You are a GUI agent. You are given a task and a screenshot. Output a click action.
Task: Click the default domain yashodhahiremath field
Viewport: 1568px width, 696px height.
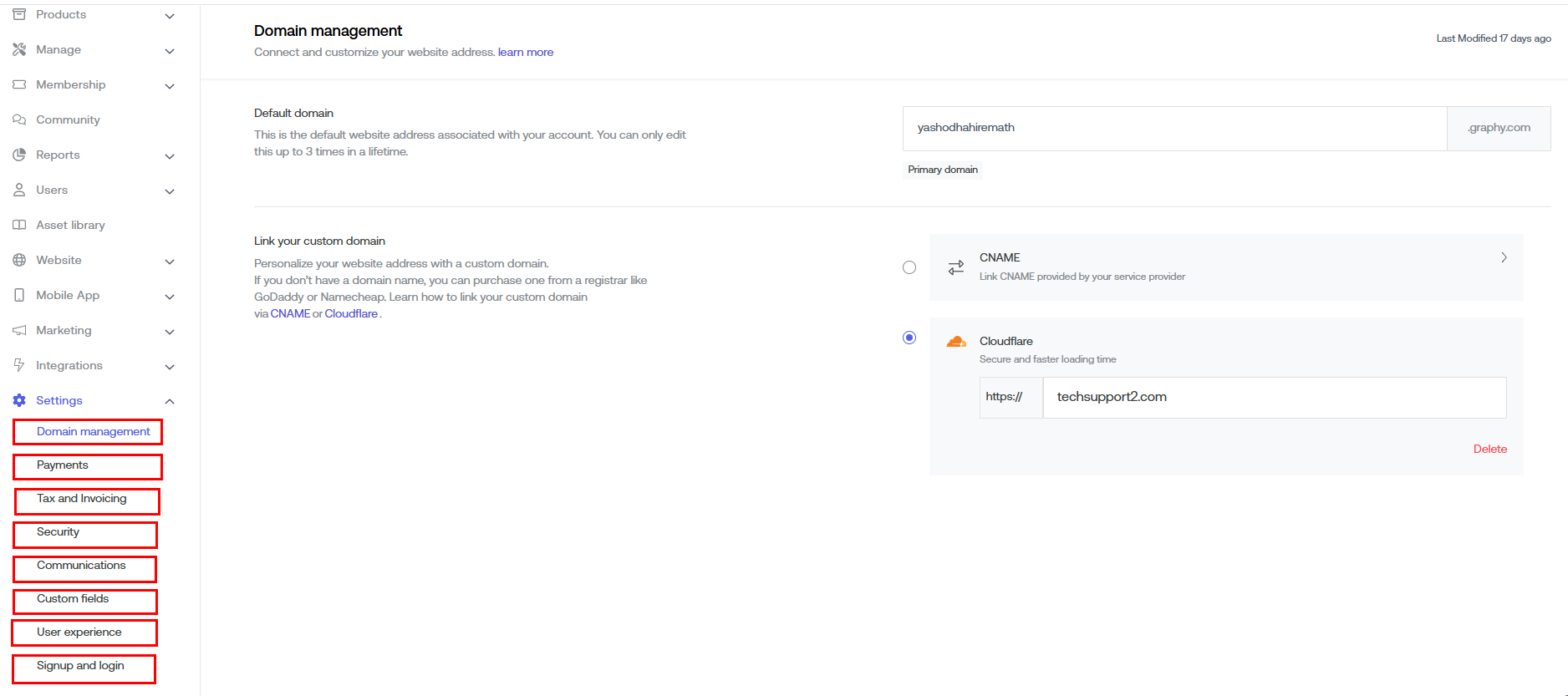tap(1174, 128)
